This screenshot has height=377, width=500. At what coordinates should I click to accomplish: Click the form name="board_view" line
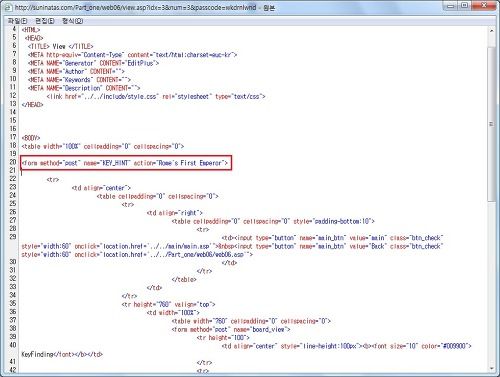[231, 329]
